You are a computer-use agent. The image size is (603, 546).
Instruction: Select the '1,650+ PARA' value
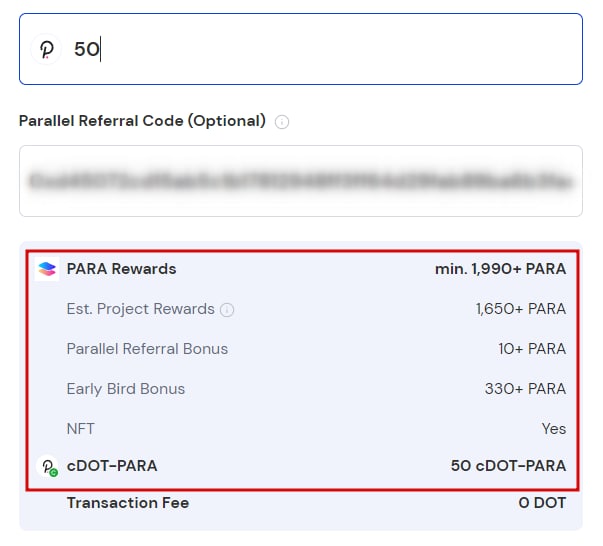coord(521,309)
